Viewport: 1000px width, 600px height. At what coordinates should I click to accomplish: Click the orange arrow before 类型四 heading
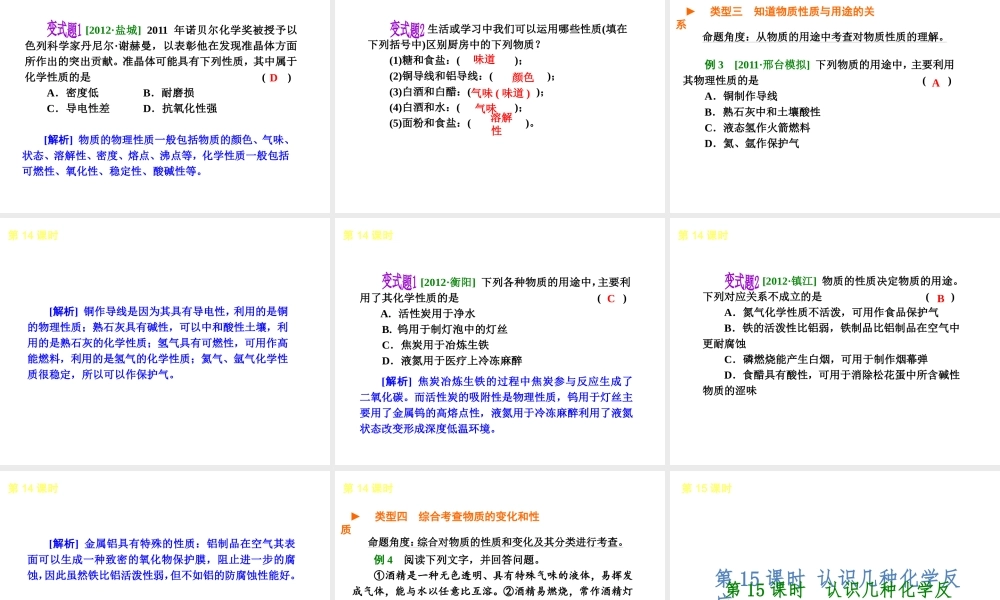pyautogui.click(x=355, y=516)
